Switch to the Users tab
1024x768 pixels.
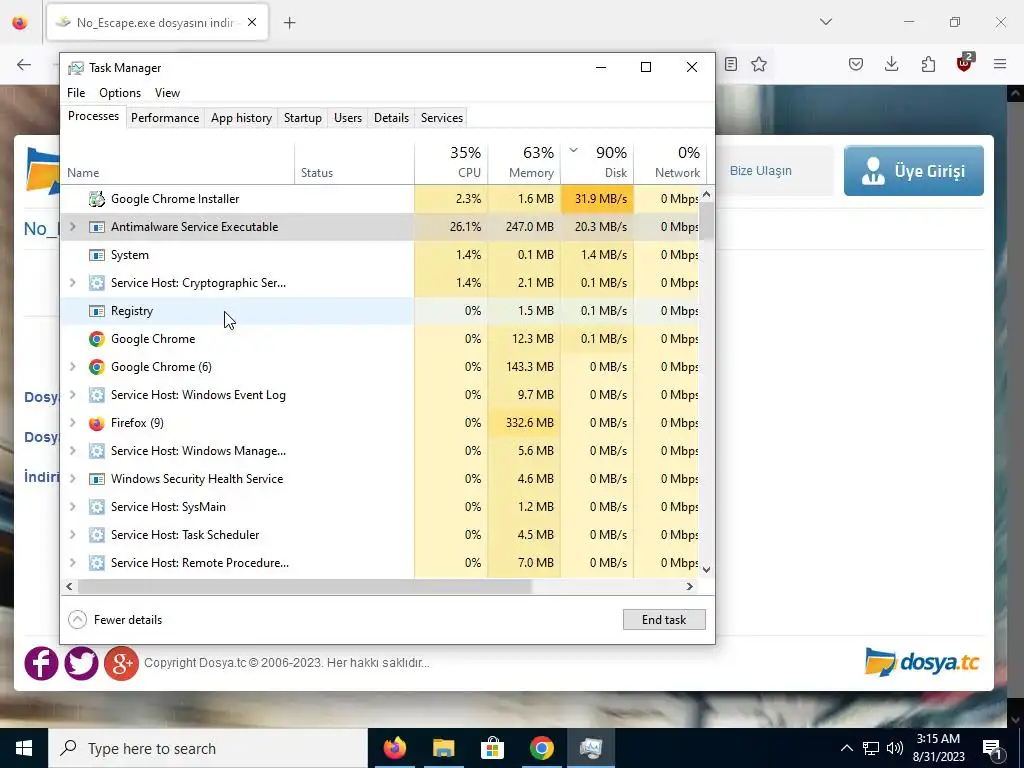pyautogui.click(x=347, y=118)
